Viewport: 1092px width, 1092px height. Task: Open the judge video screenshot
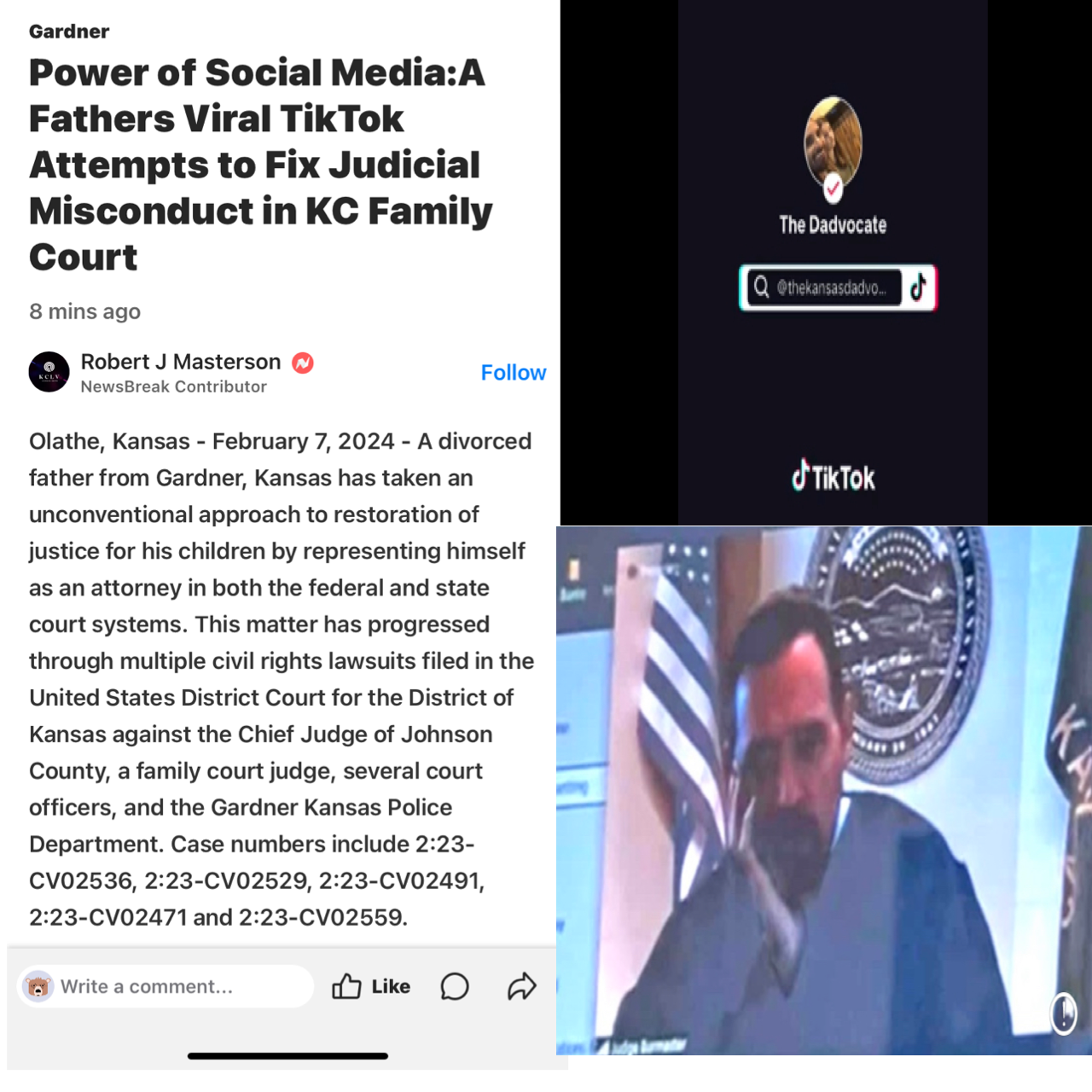pyautogui.click(x=824, y=791)
